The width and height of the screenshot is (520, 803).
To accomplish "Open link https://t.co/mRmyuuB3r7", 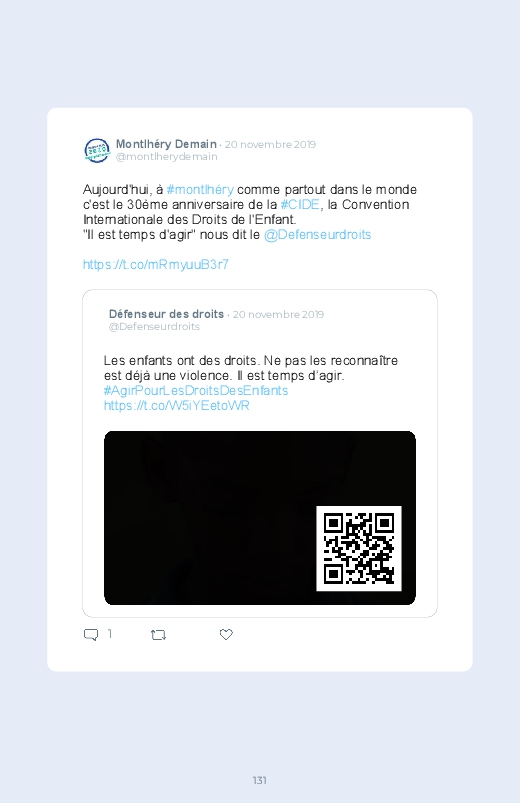I will point(156,264).
